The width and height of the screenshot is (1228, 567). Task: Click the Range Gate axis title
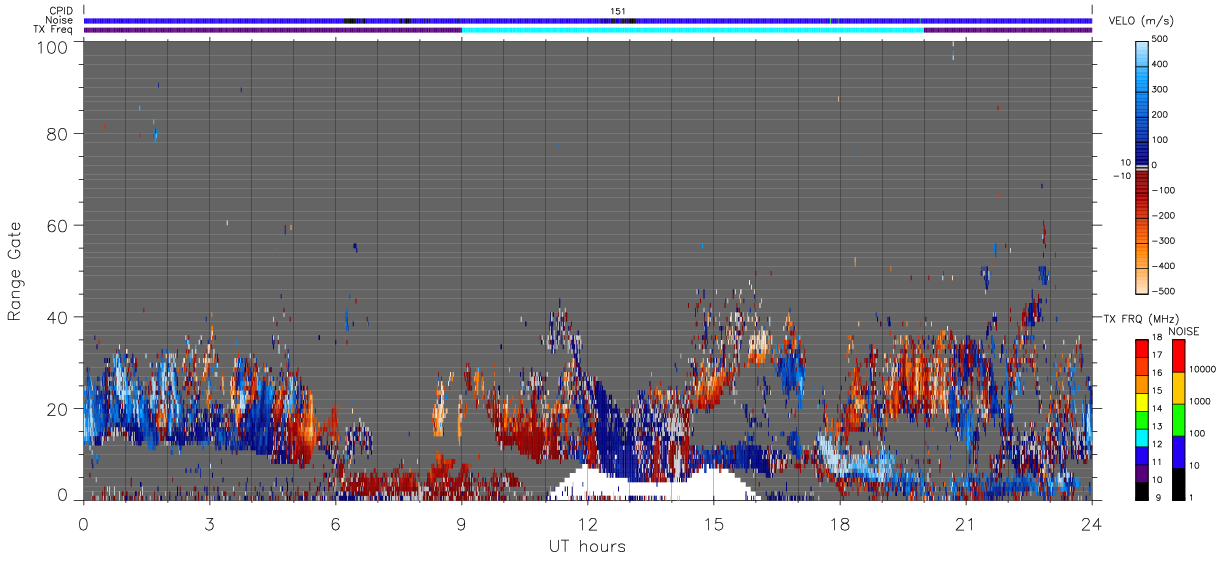[14, 270]
